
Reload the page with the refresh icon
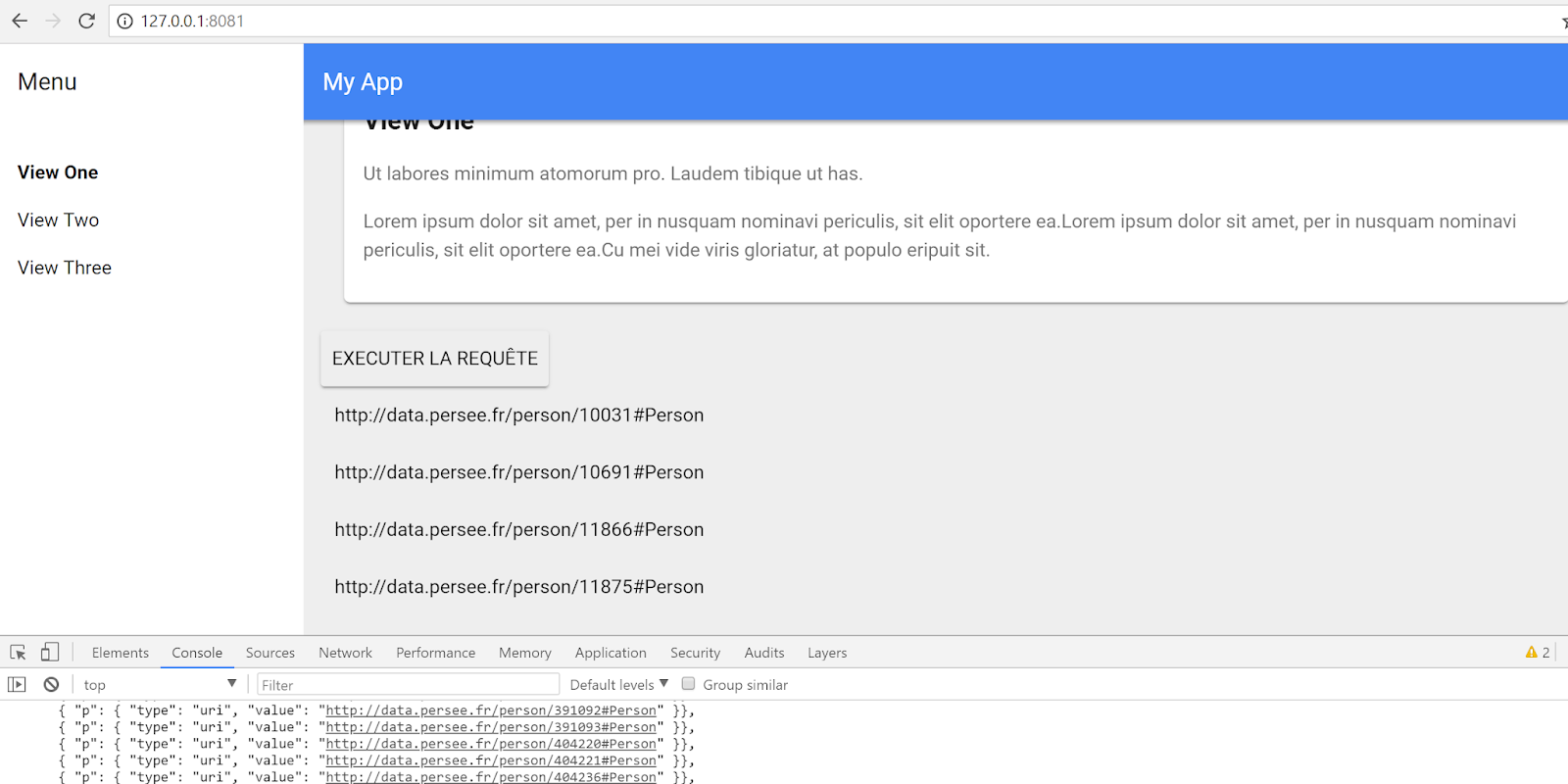pyautogui.click(x=86, y=21)
